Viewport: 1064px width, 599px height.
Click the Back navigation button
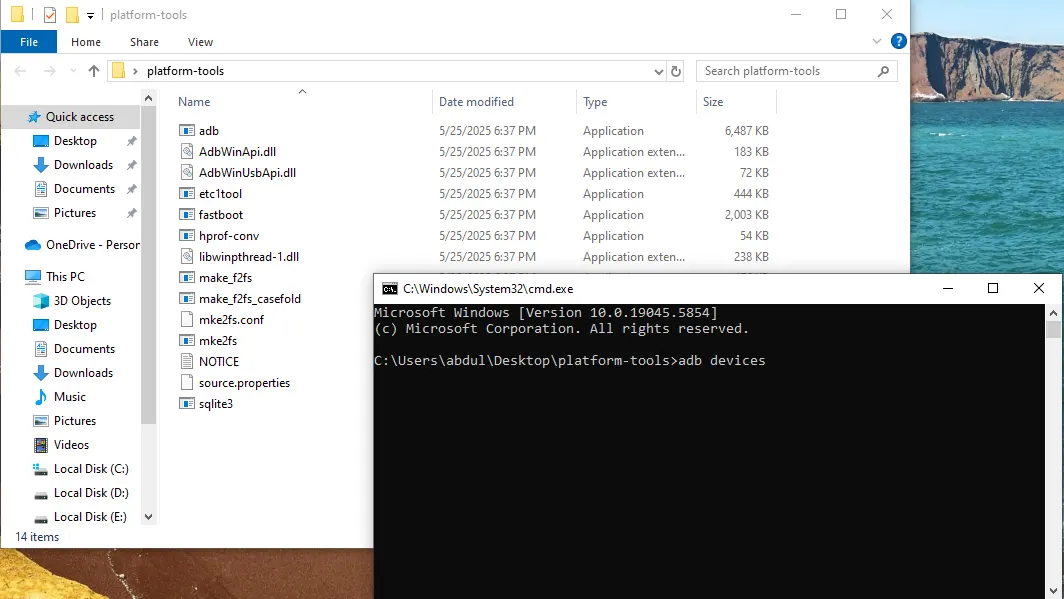[19, 71]
